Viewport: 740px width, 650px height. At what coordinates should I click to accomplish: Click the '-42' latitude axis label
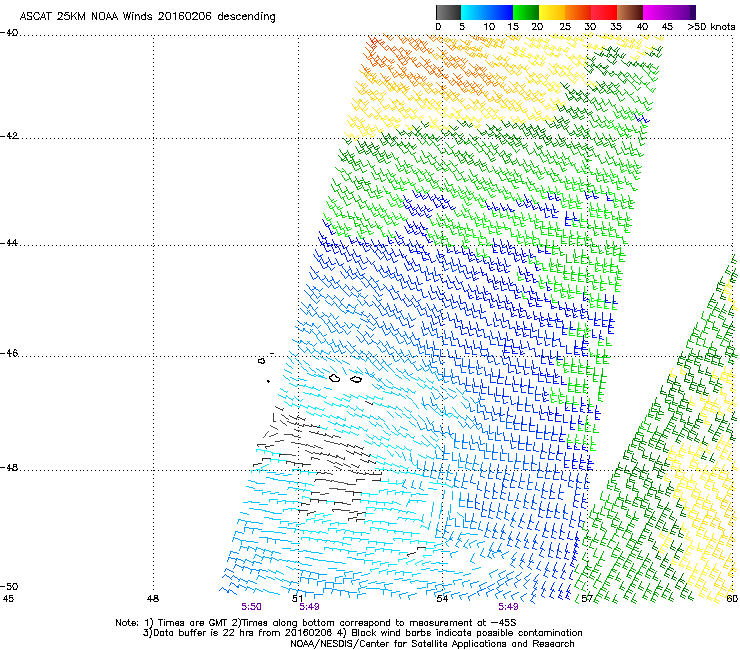[9, 136]
